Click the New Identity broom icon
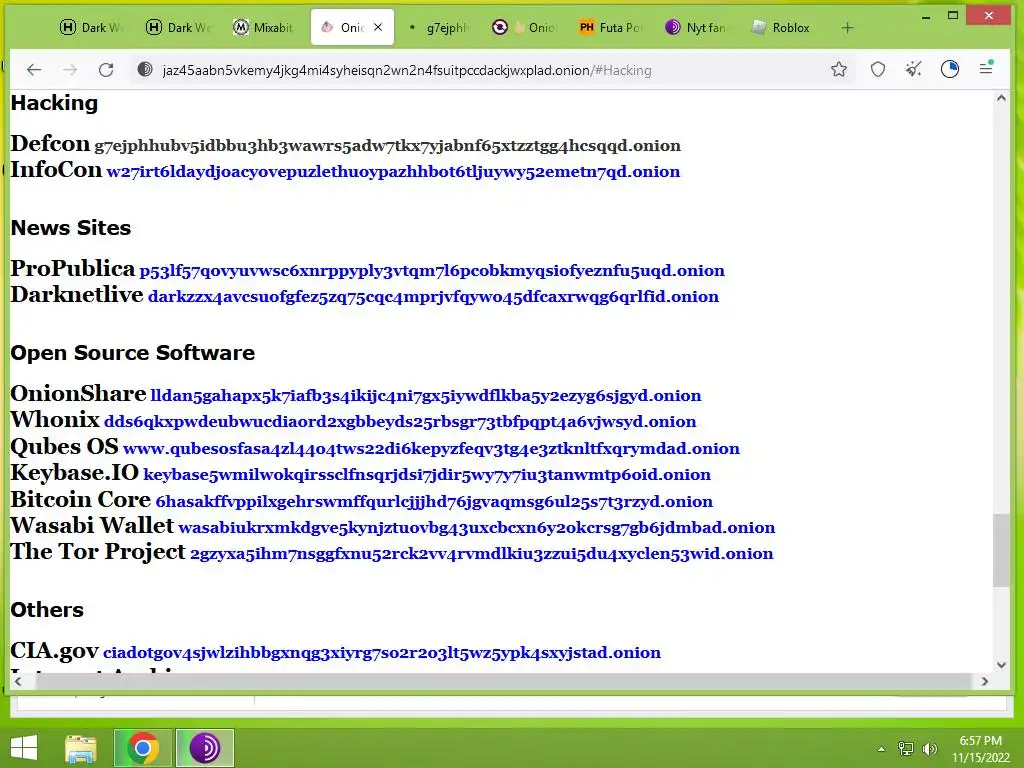This screenshot has height=768, width=1024. point(914,69)
